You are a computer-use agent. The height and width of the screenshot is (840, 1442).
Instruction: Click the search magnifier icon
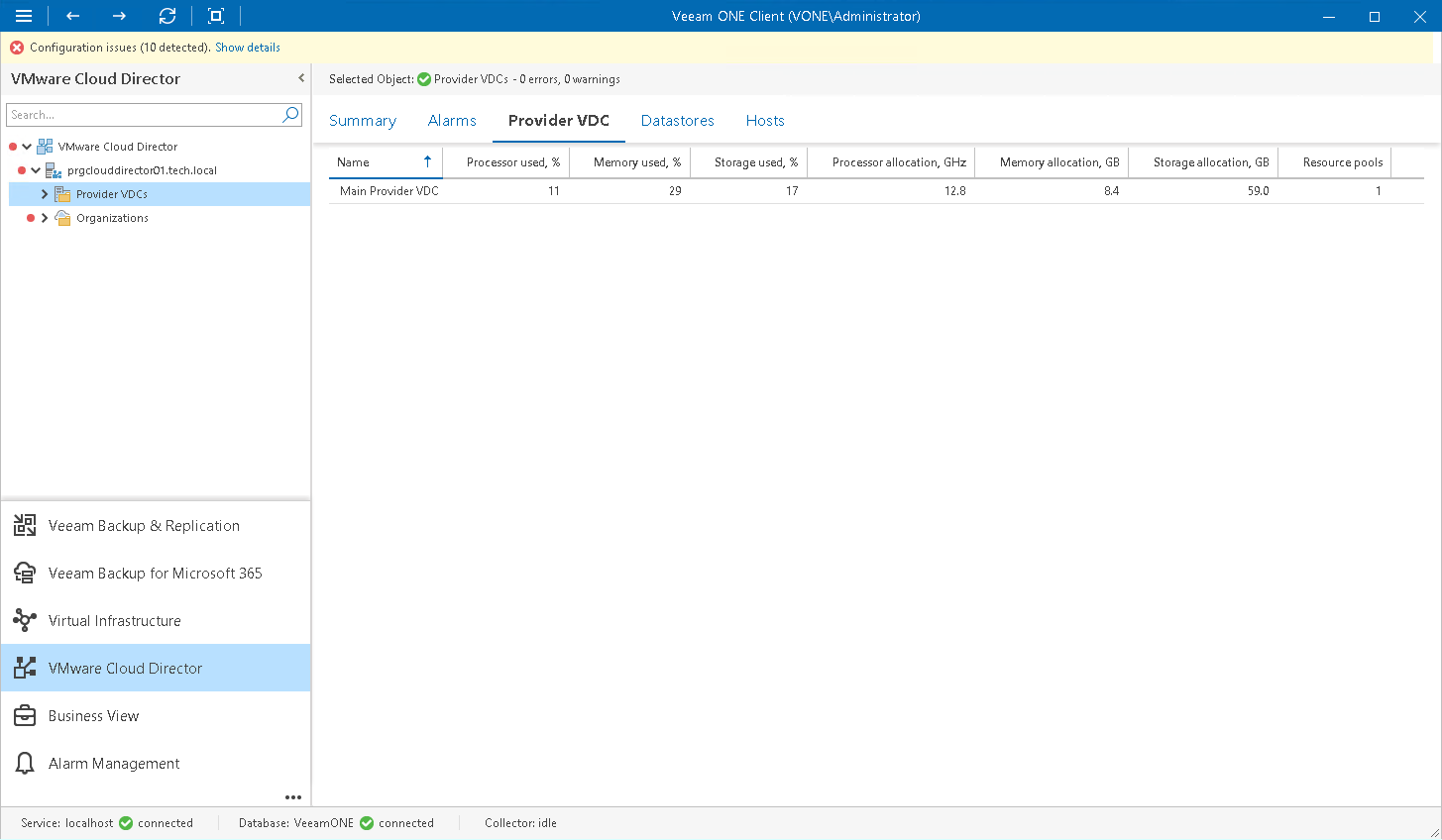click(290, 115)
